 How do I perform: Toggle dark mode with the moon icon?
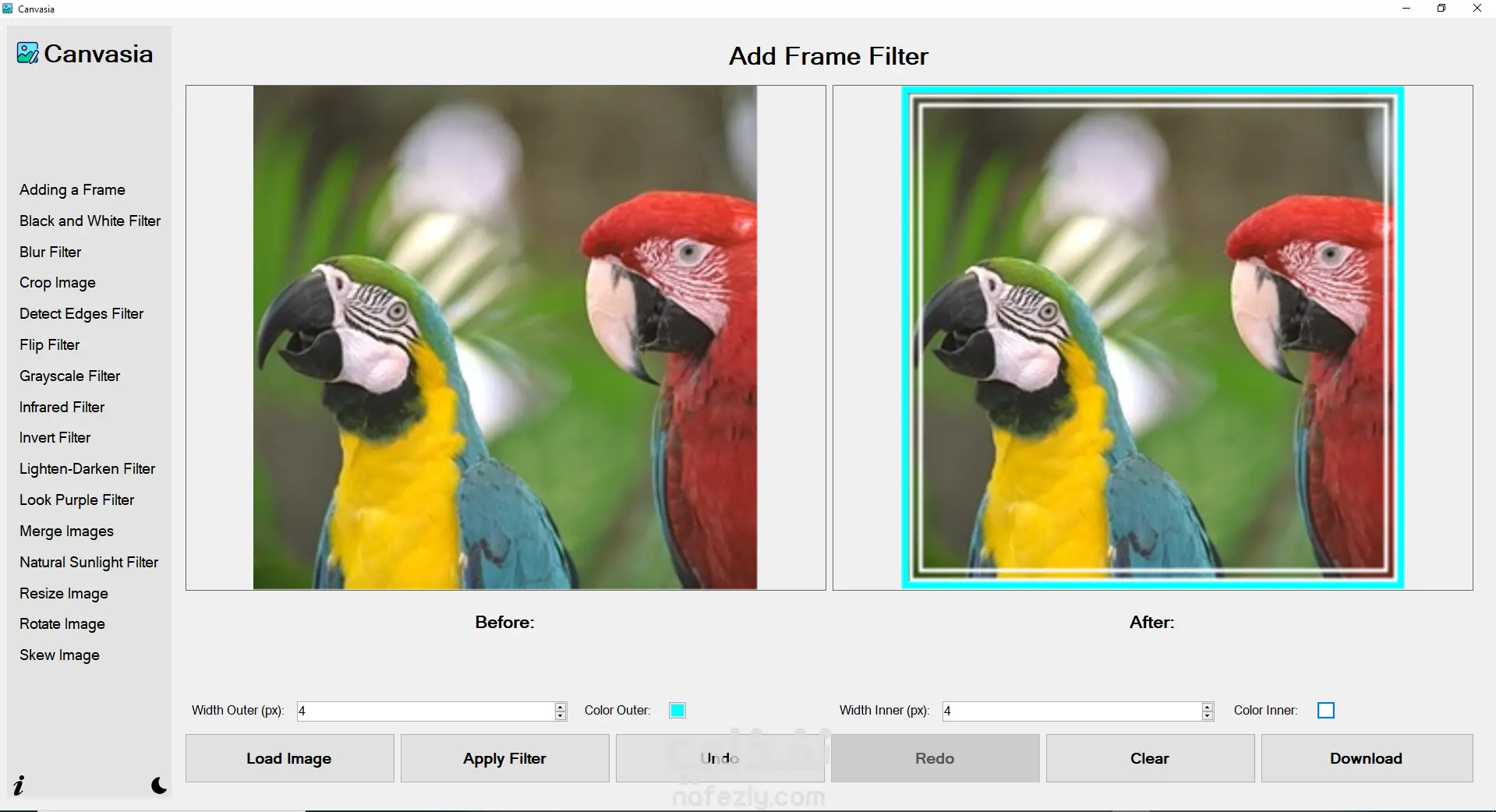[159, 785]
